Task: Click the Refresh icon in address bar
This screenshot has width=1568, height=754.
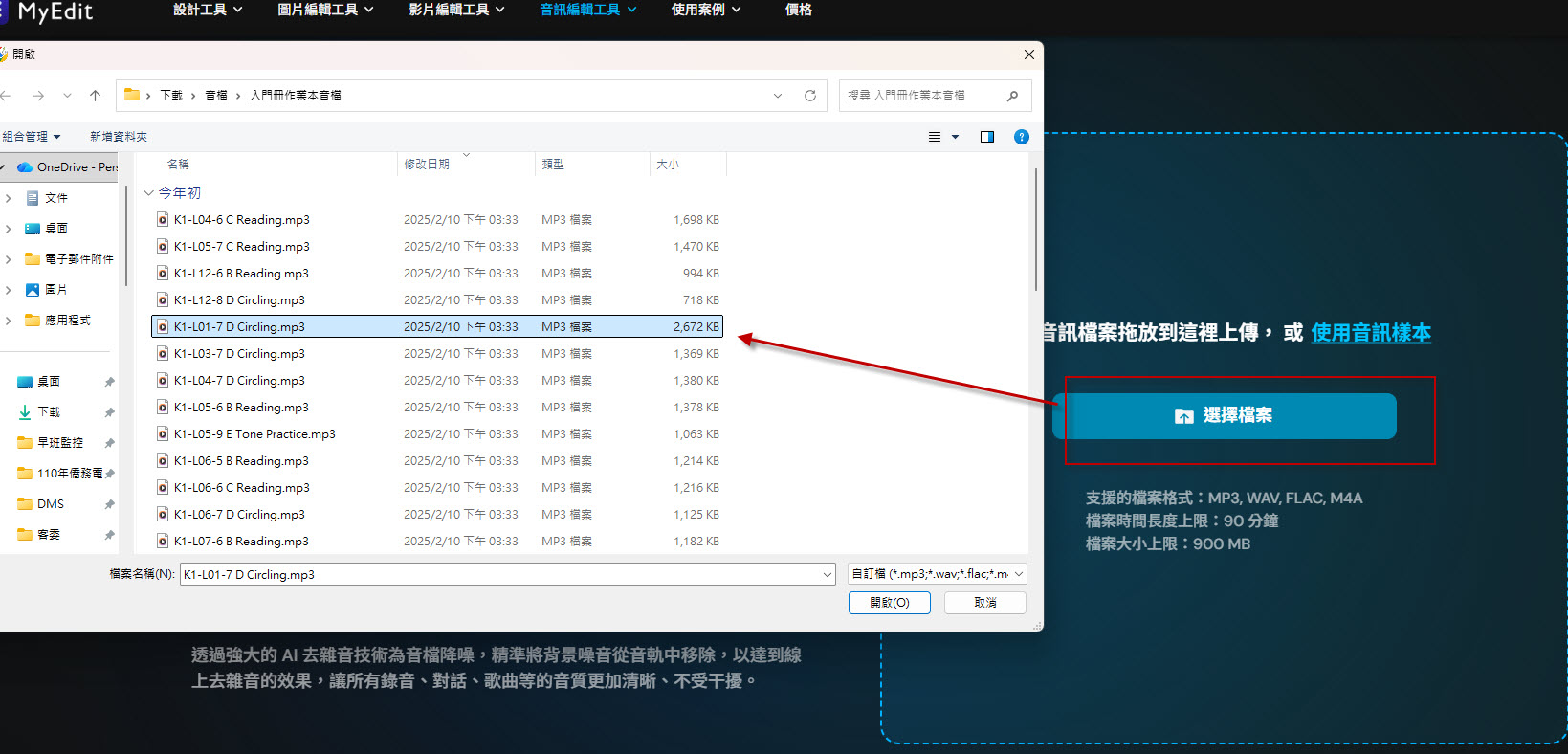Action: pos(810,96)
